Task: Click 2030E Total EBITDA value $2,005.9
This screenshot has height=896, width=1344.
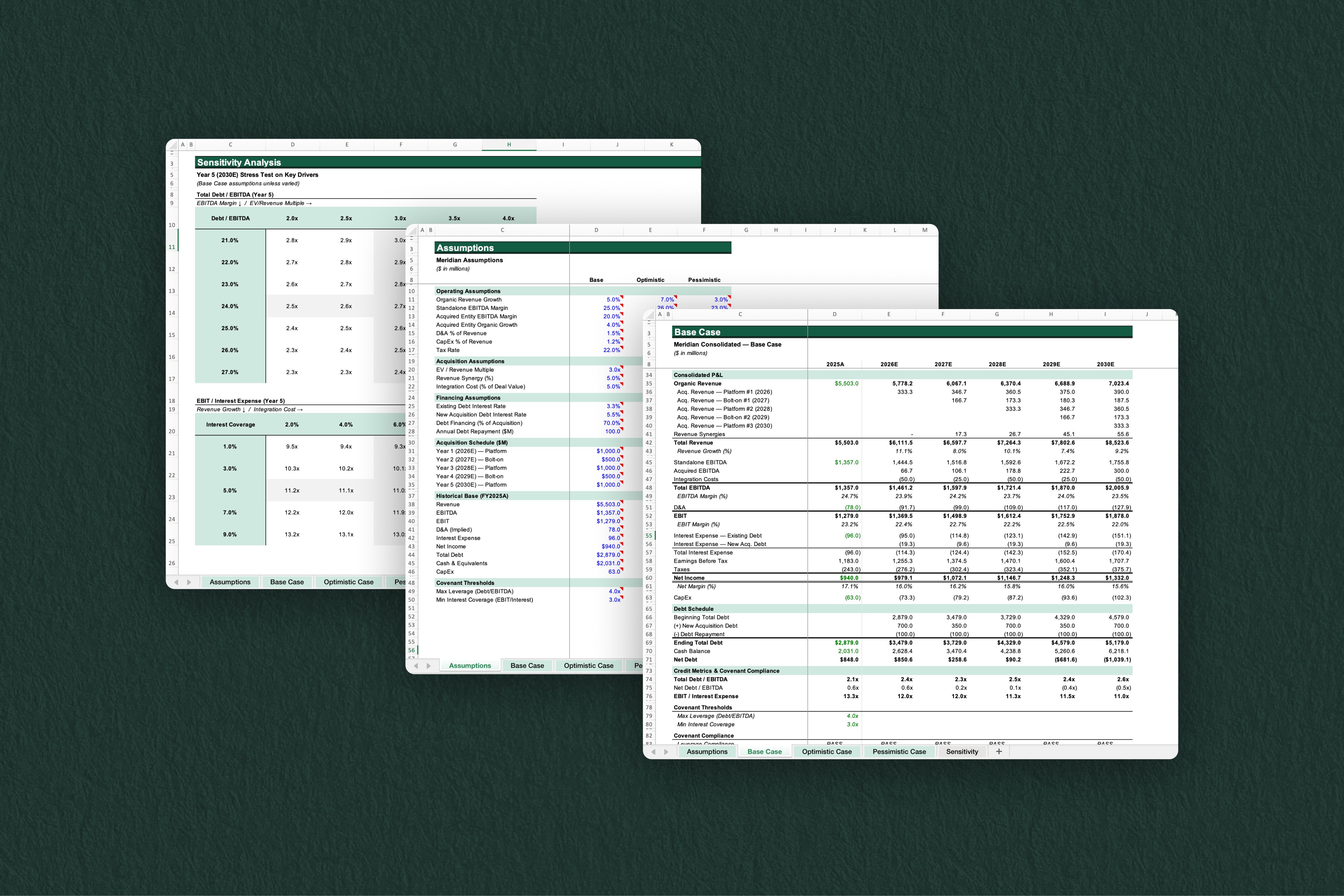Action: point(1117,488)
